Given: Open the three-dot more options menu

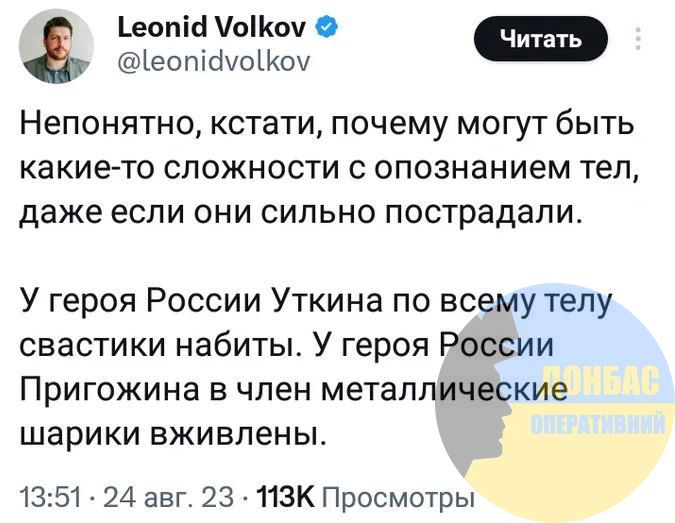Looking at the screenshot, I should 639,40.
